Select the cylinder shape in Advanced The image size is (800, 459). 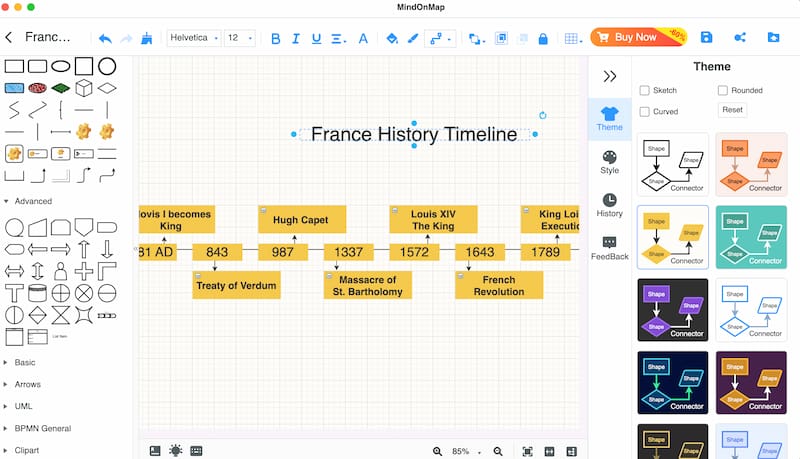tap(37, 293)
